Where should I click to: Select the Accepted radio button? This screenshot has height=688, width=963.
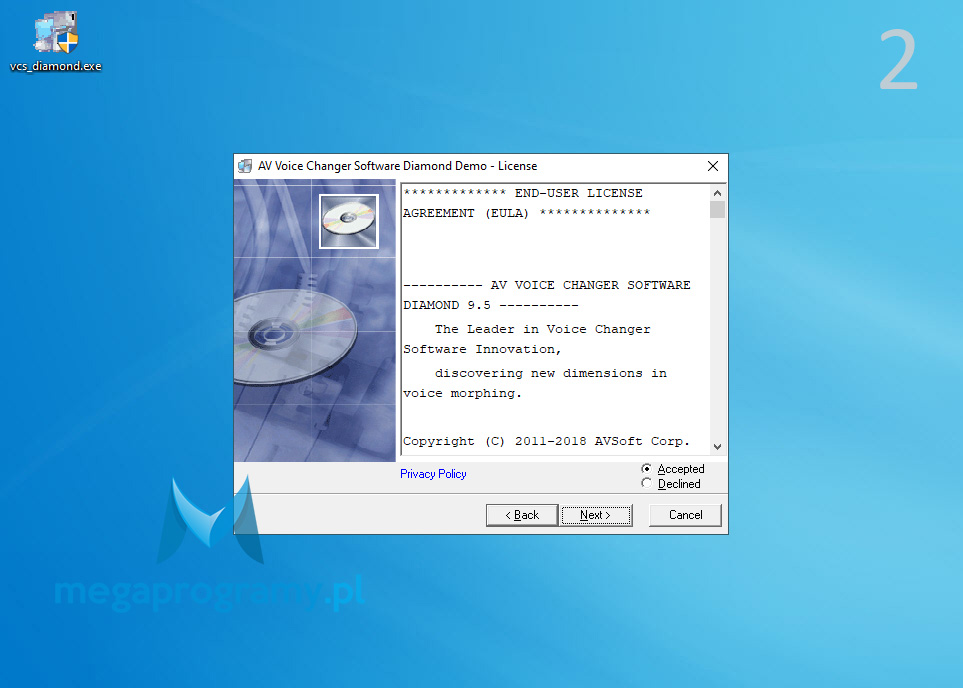[646, 469]
